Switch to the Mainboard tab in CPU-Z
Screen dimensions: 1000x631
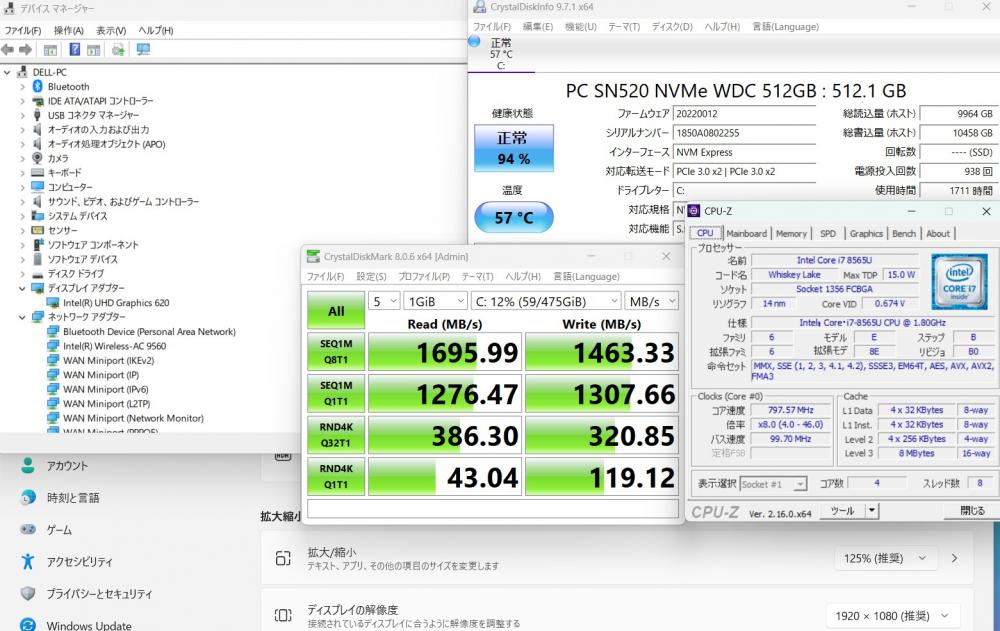pos(746,234)
